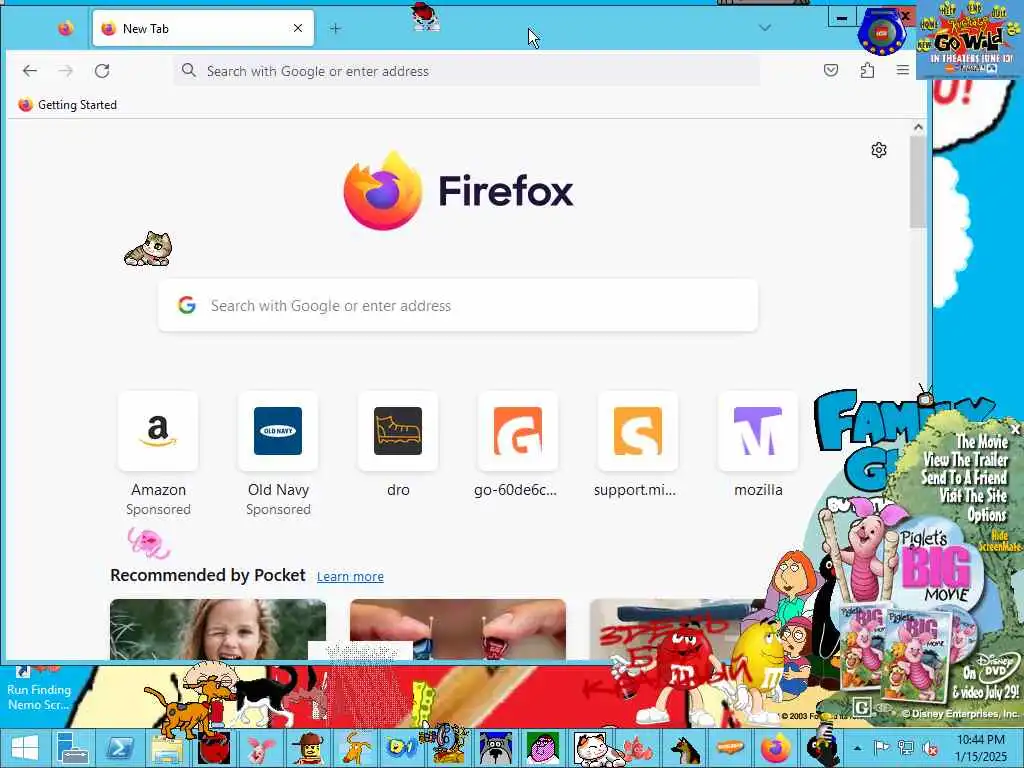Click Run Finding Nemo desktop shortcut

click(39, 688)
